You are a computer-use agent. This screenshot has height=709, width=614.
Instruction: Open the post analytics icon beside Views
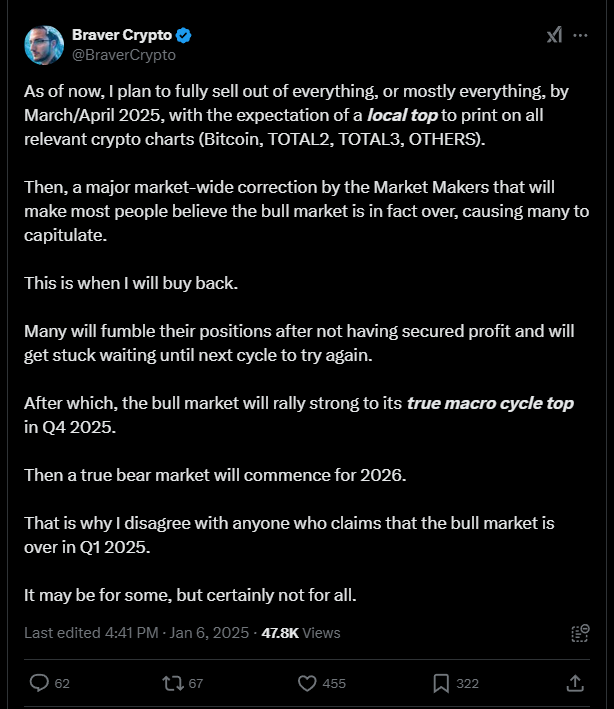click(580, 633)
